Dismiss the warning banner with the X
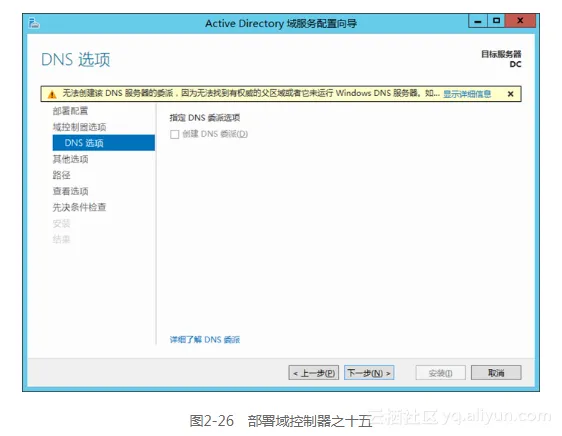Viewport: 562px width, 436px height. coord(510,94)
